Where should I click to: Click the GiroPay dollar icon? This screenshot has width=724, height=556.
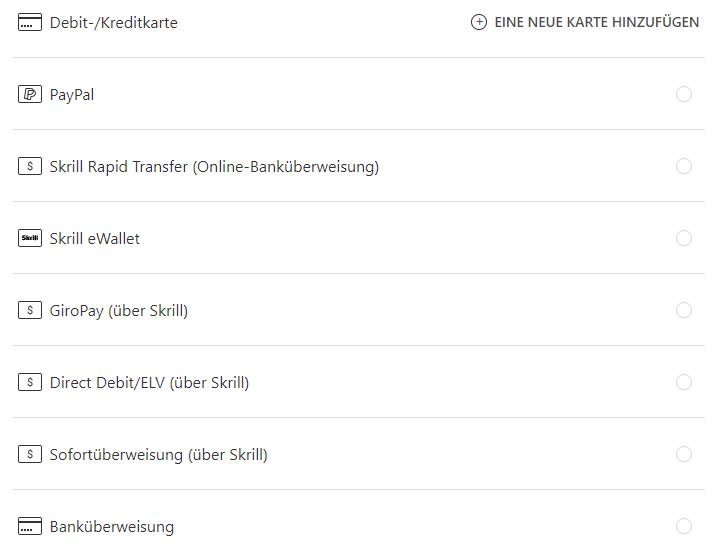click(x=30, y=310)
